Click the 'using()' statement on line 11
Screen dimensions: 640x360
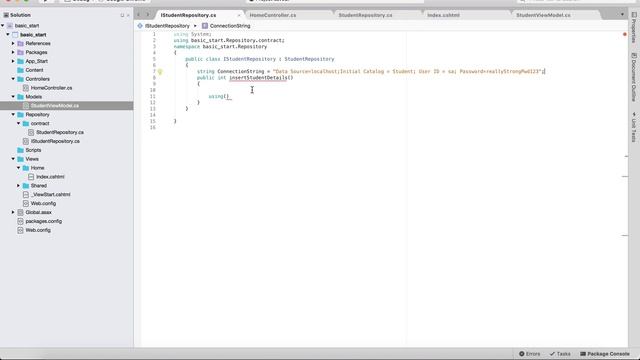click(219, 96)
